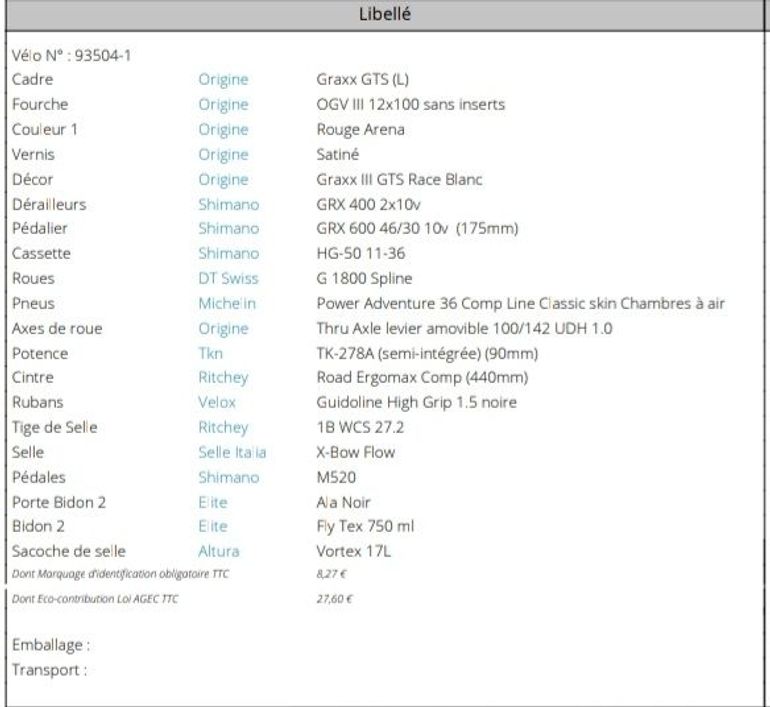770x707 pixels.
Task: Click Elite brand in Porte Bidon 2 row
Action: click(x=213, y=502)
